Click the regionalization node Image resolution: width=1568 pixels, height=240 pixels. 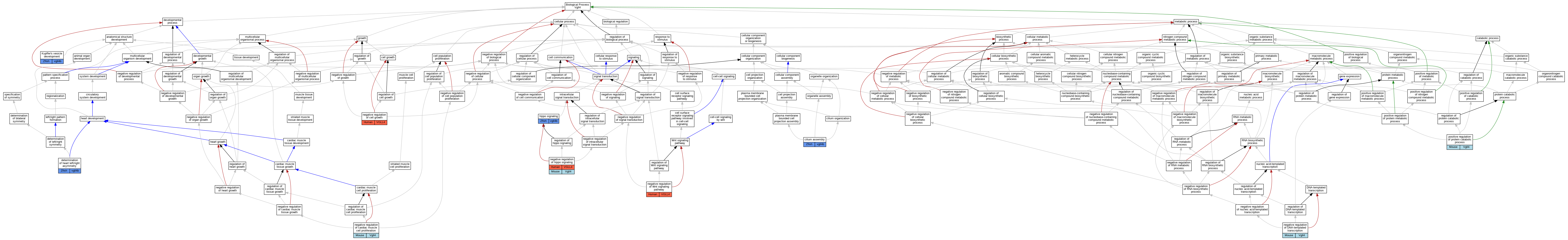pyautogui.click(x=55, y=96)
